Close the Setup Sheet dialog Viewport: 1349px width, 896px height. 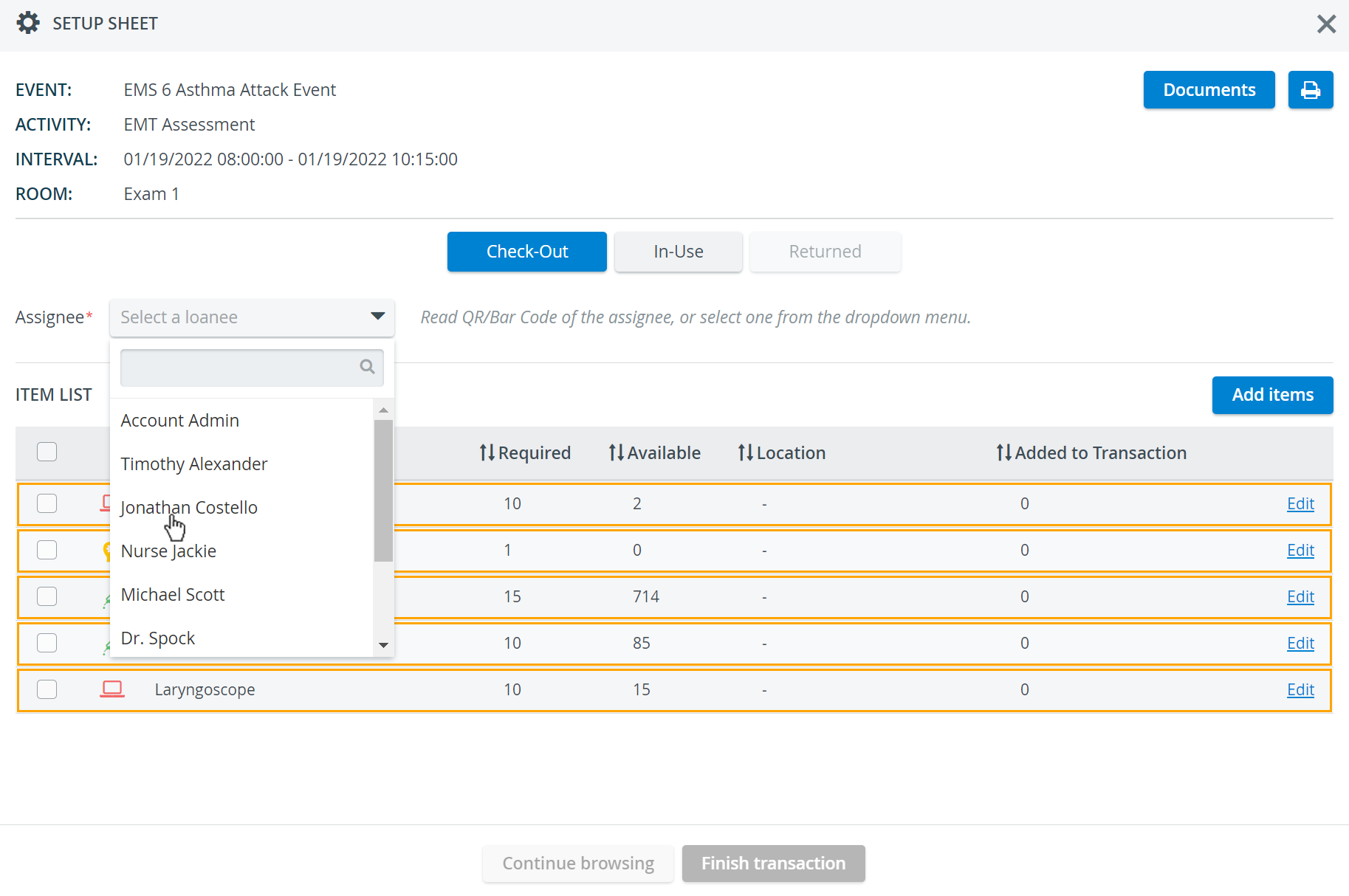click(x=1326, y=24)
